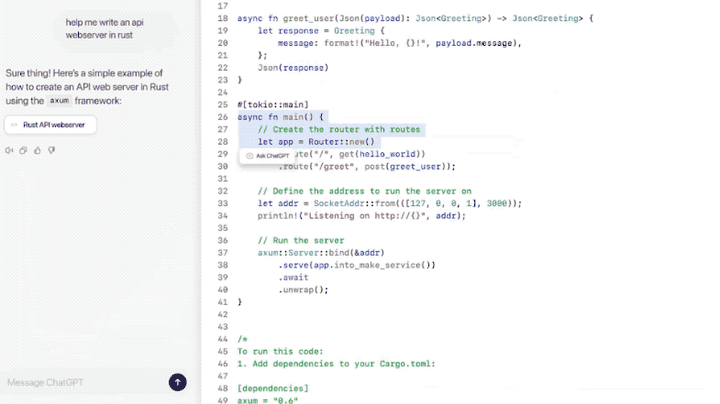This screenshot has width=720, height=404.
Task: Send the message with the arrow button
Action: pos(178,382)
